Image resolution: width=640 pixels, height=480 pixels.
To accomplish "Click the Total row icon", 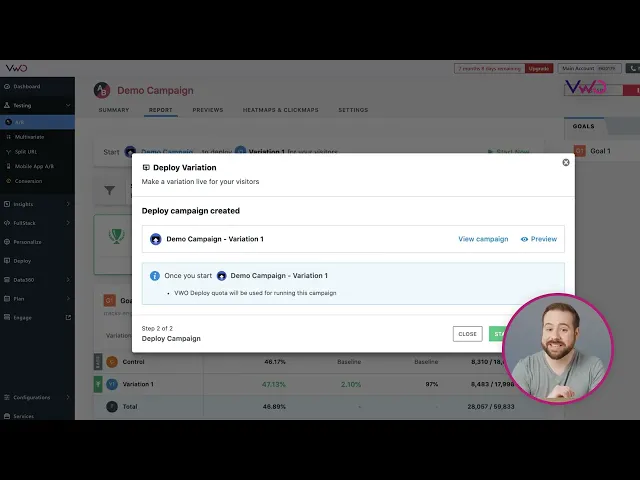I will point(112,407).
